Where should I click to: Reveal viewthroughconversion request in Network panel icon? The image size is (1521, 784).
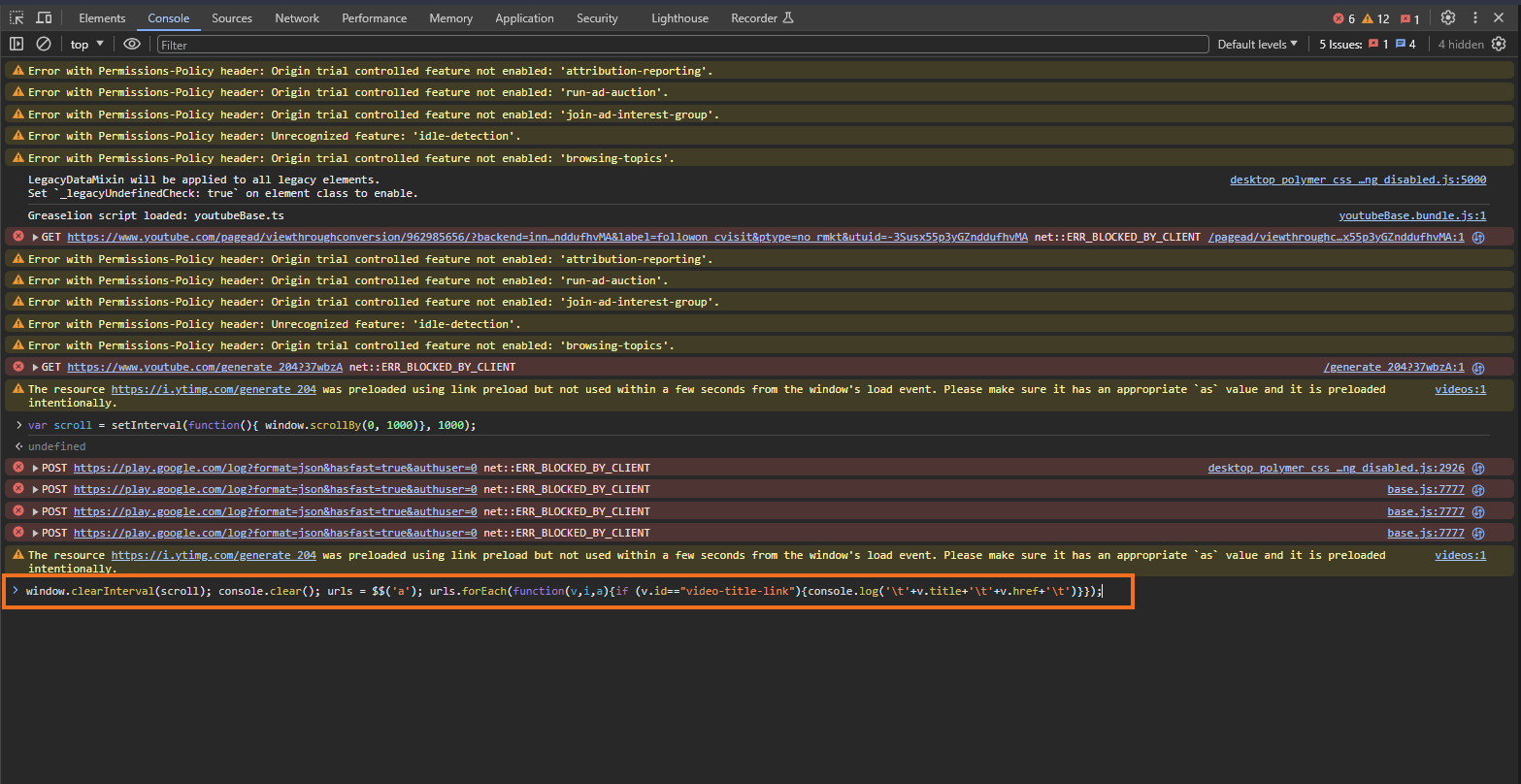[x=1477, y=237]
